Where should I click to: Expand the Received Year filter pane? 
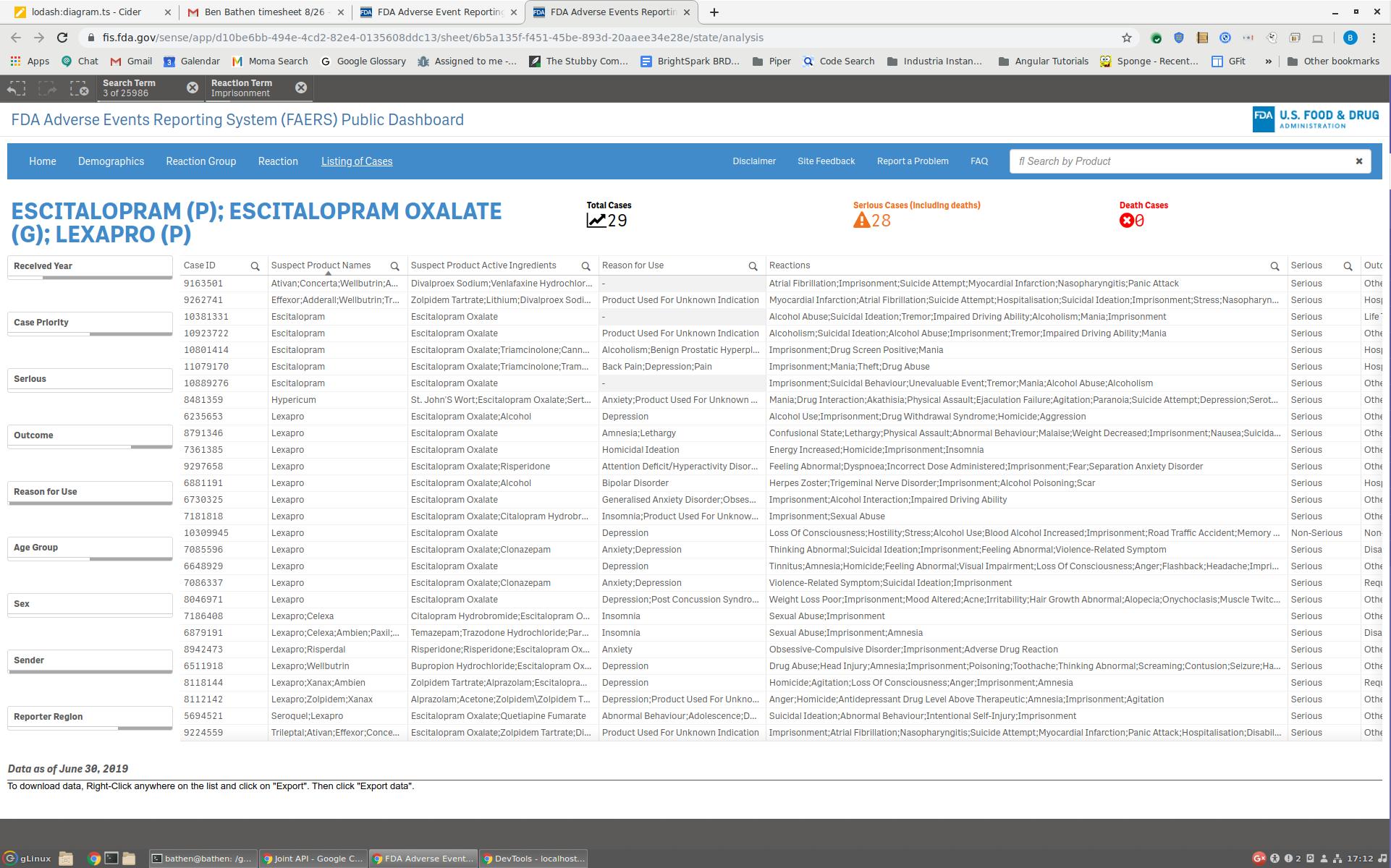point(90,266)
